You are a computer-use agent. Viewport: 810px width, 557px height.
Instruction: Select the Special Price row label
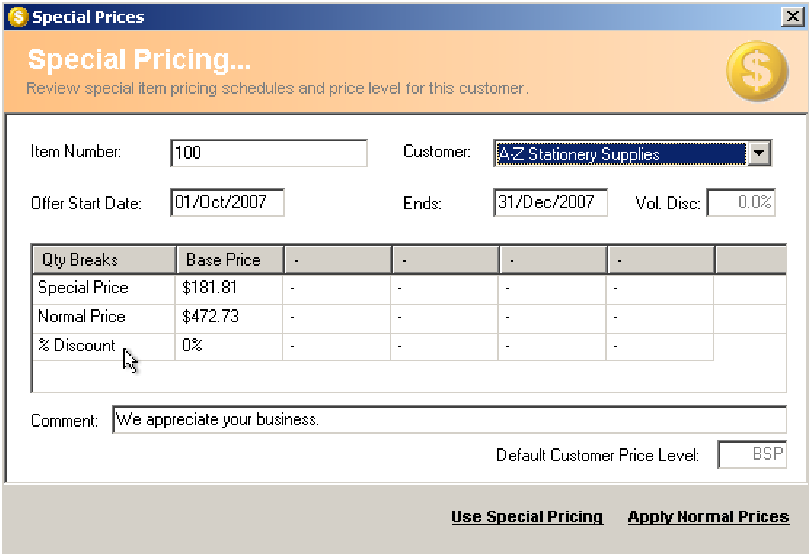click(x=83, y=287)
